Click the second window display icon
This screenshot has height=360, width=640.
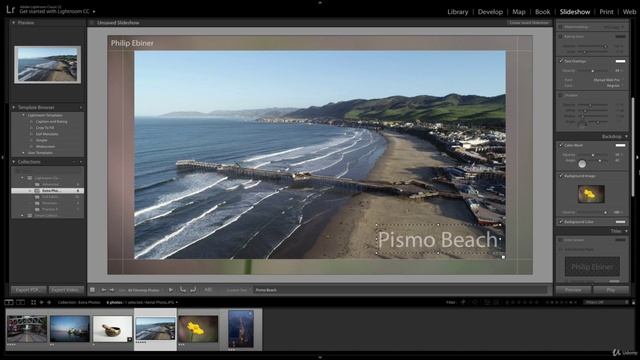point(20,302)
